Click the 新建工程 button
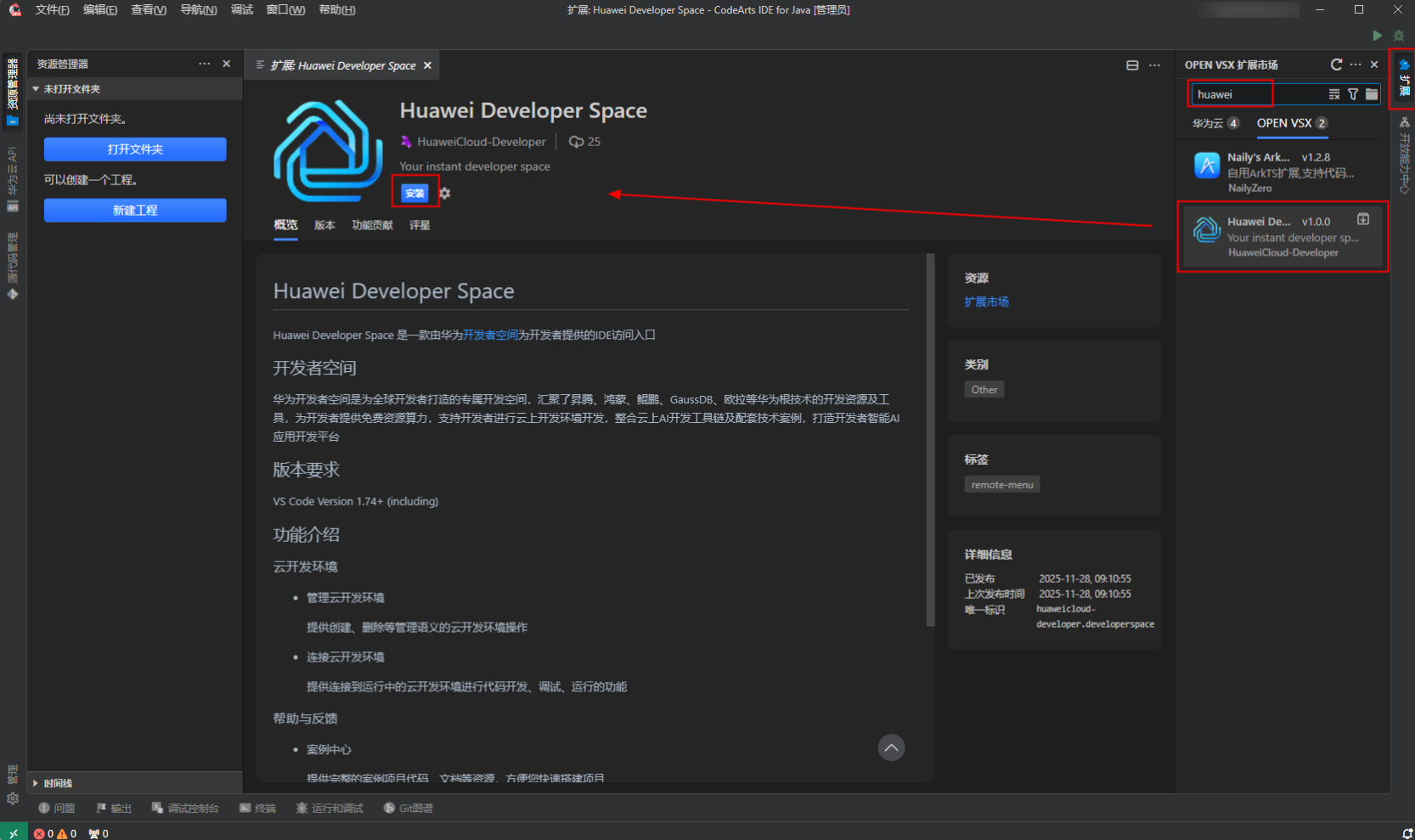The image size is (1415, 840). pos(135,211)
